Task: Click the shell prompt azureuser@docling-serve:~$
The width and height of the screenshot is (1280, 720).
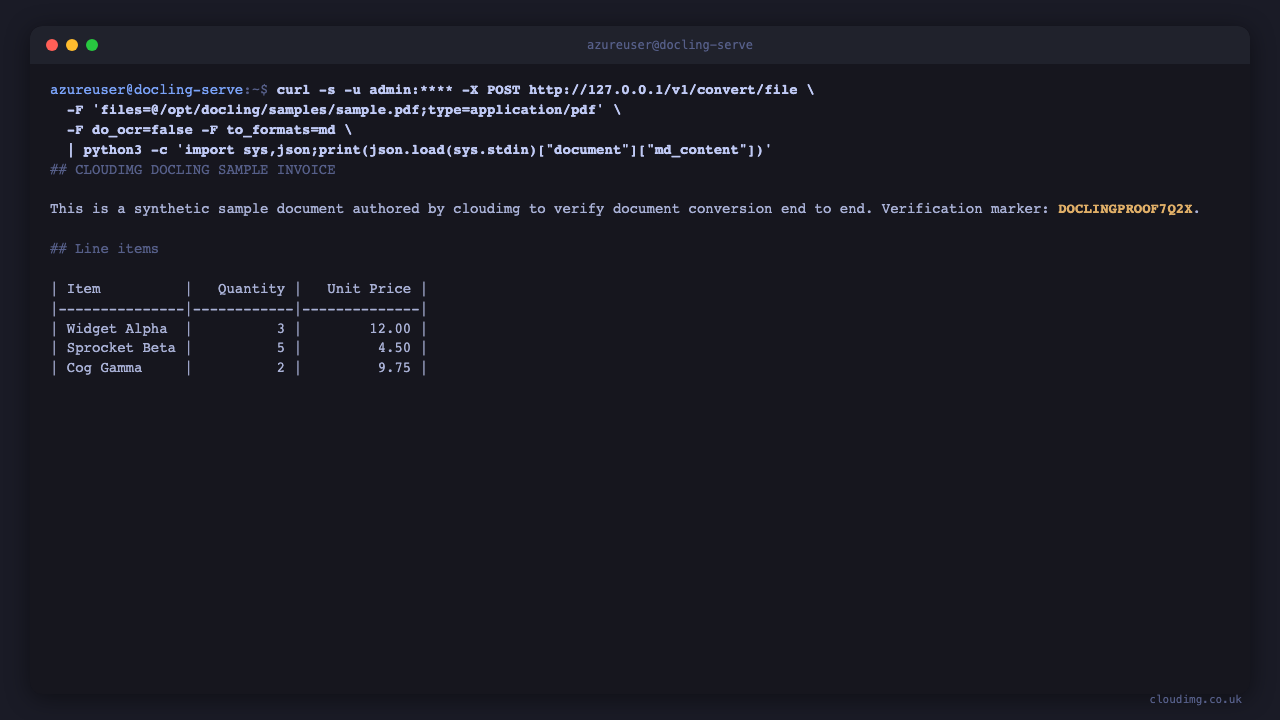Action: pyautogui.click(x=159, y=90)
